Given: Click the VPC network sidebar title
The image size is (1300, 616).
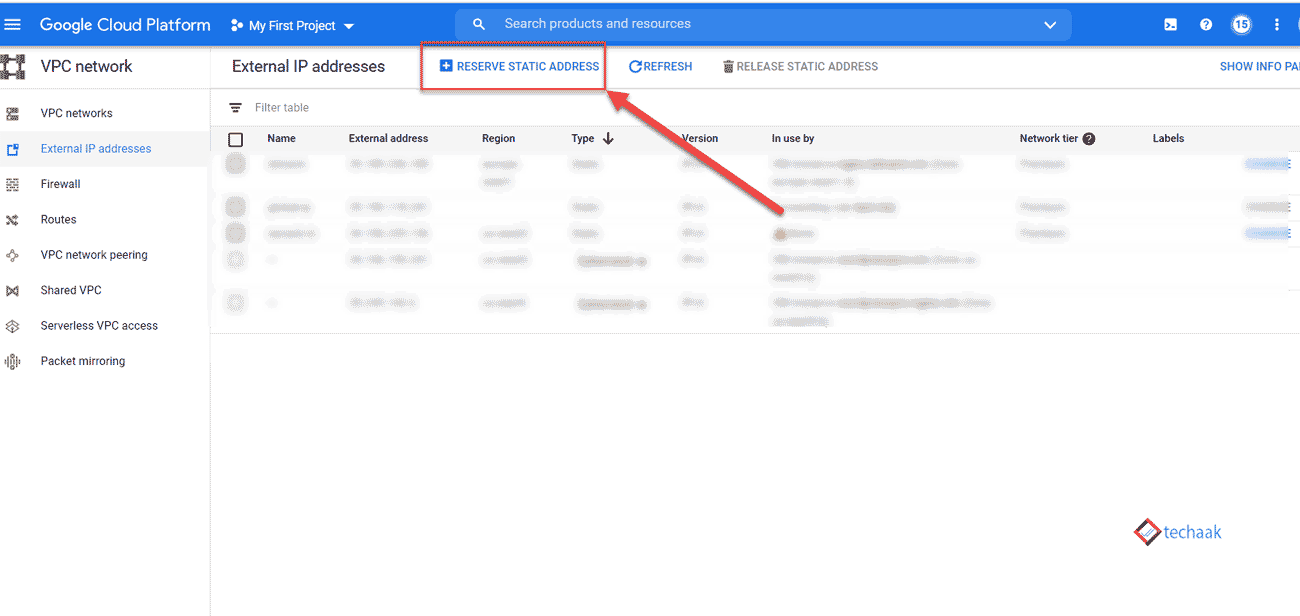Looking at the screenshot, I should click(86, 67).
